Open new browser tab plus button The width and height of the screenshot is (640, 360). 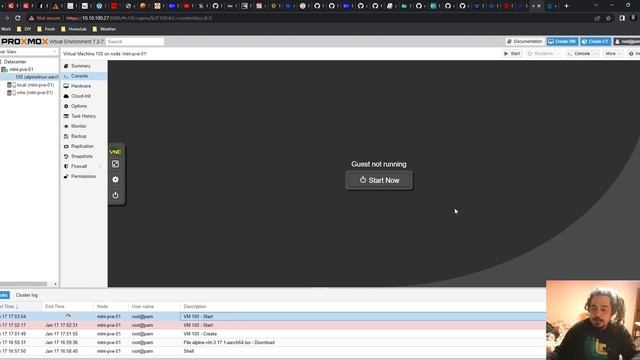pyautogui.click(x=566, y=6)
